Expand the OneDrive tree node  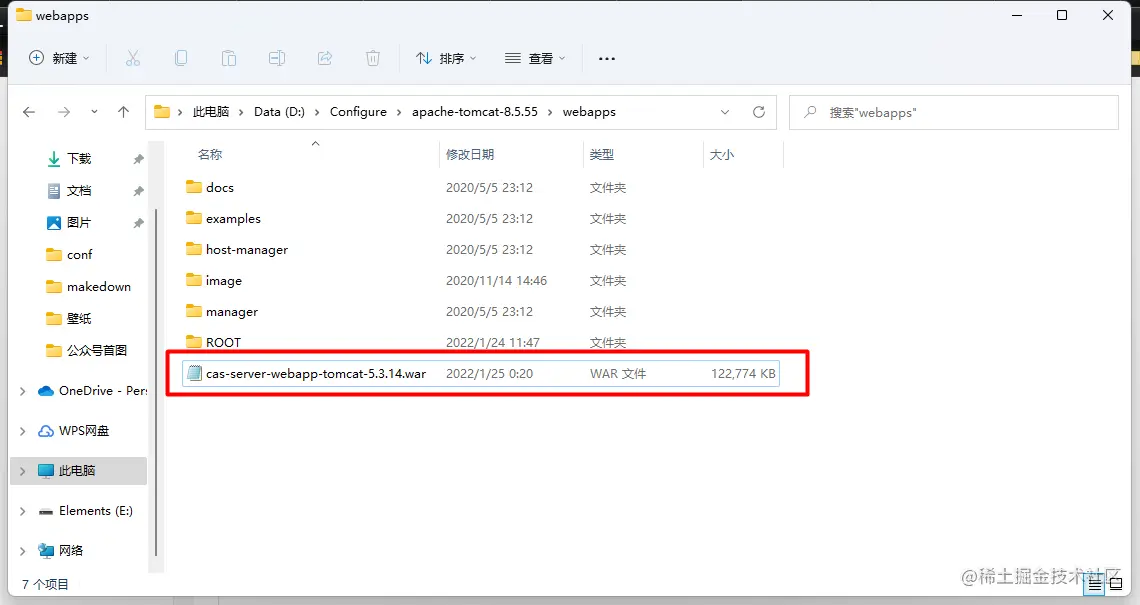point(23,391)
